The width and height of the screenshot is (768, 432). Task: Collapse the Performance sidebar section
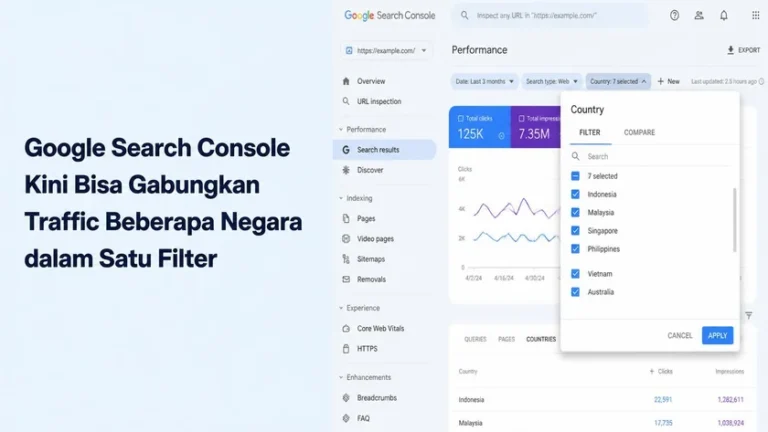pyautogui.click(x=341, y=130)
